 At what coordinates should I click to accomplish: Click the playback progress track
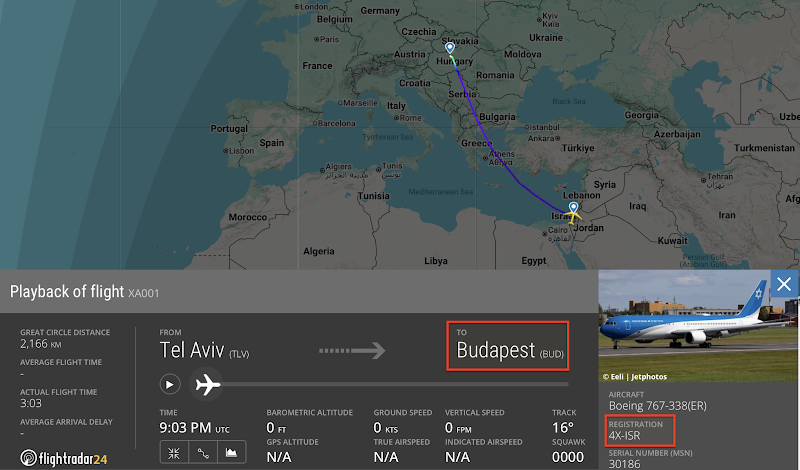[x=400, y=384]
